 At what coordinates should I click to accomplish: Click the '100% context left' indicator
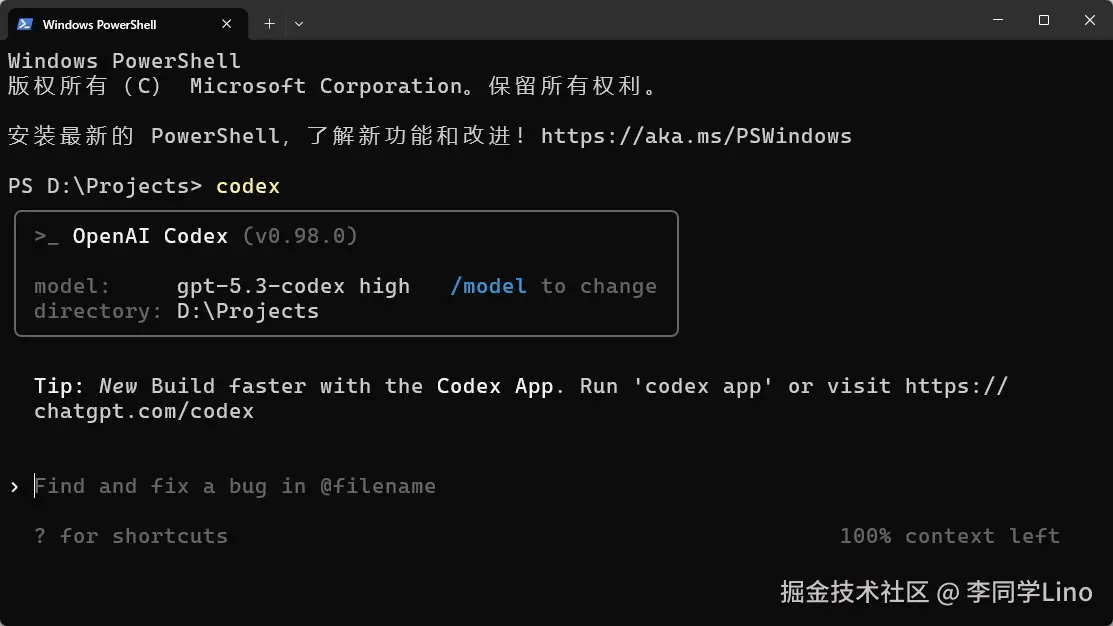(949, 537)
